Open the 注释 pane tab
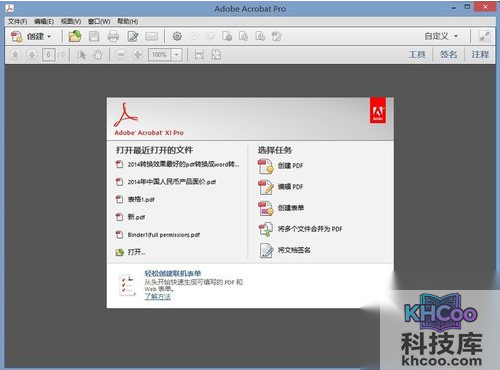The height and width of the screenshot is (370, 500). [480, 54]
